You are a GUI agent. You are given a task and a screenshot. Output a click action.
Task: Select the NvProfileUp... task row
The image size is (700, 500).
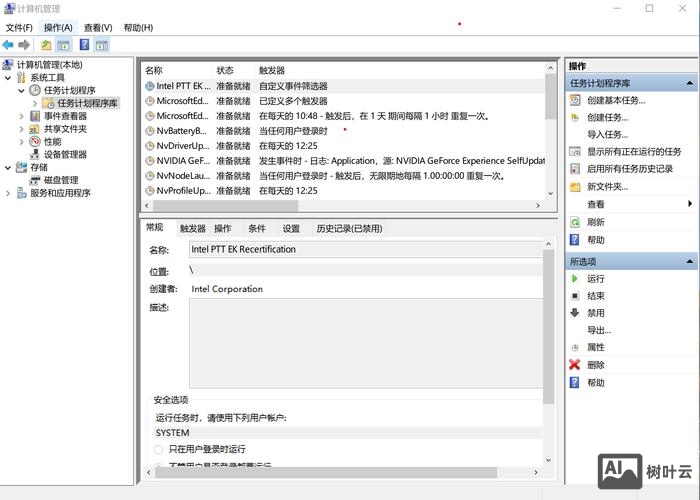344,191
